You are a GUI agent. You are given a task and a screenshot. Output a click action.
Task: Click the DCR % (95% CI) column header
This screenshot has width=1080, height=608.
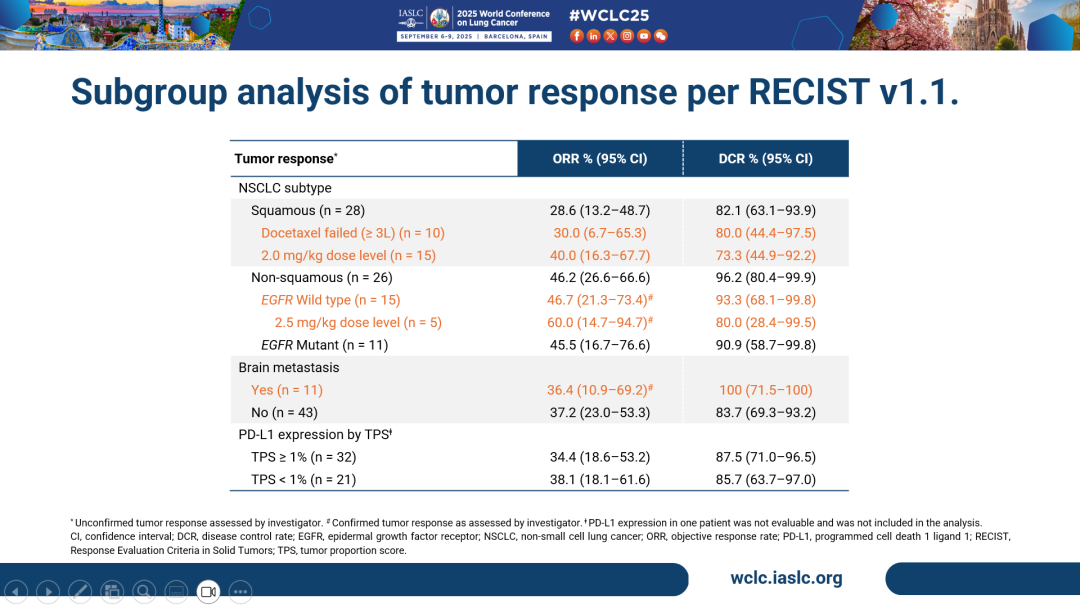(766, 159)
